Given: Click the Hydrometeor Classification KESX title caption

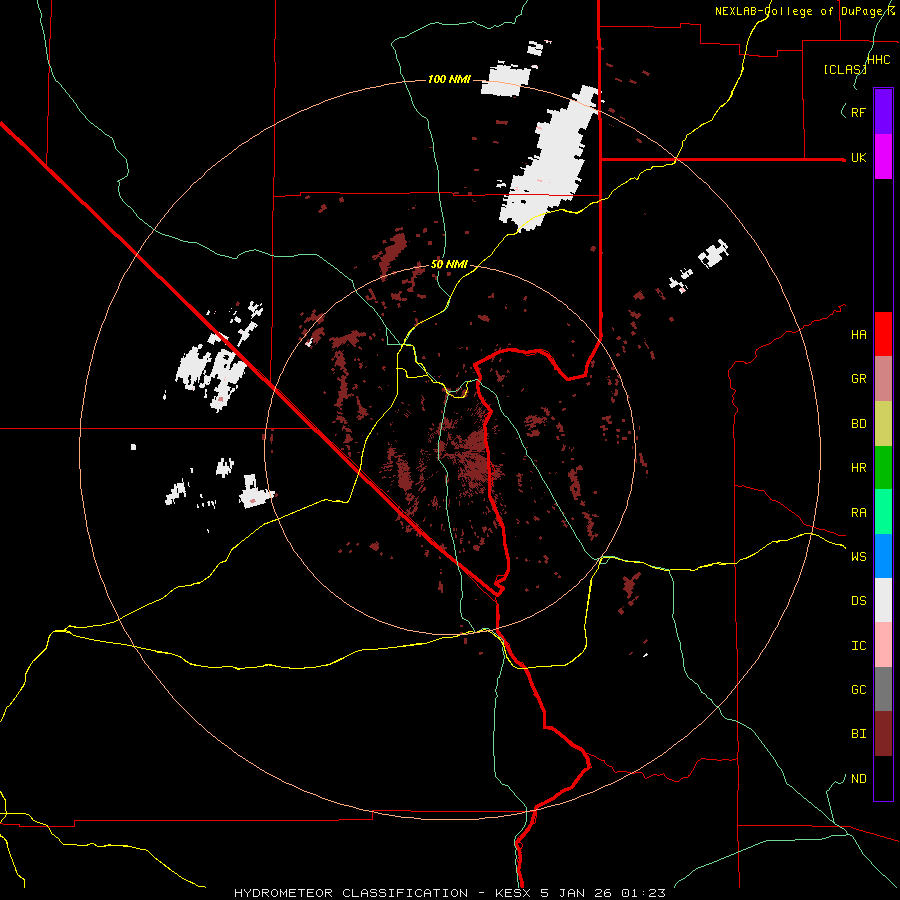Looking at the screenshot, I should [450, 893].
